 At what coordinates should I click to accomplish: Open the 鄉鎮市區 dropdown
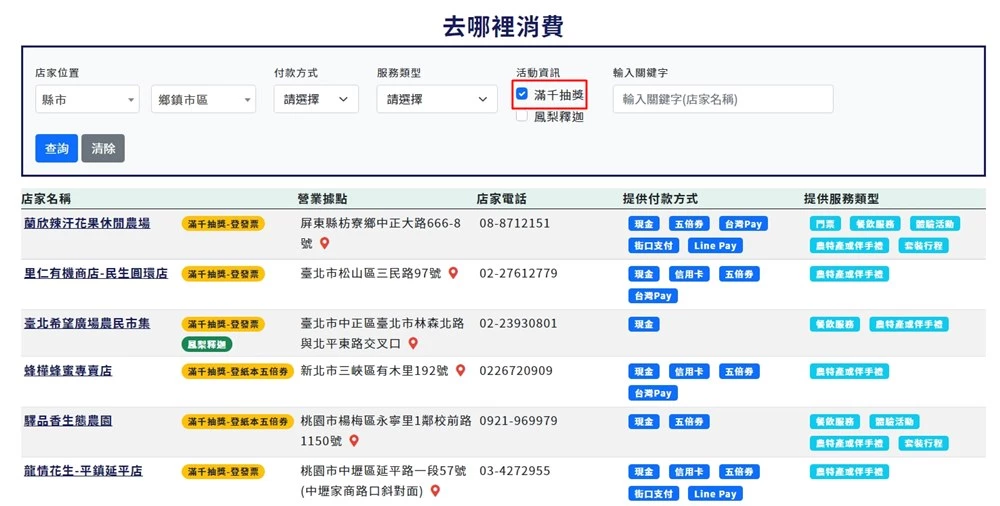point(203,100)
